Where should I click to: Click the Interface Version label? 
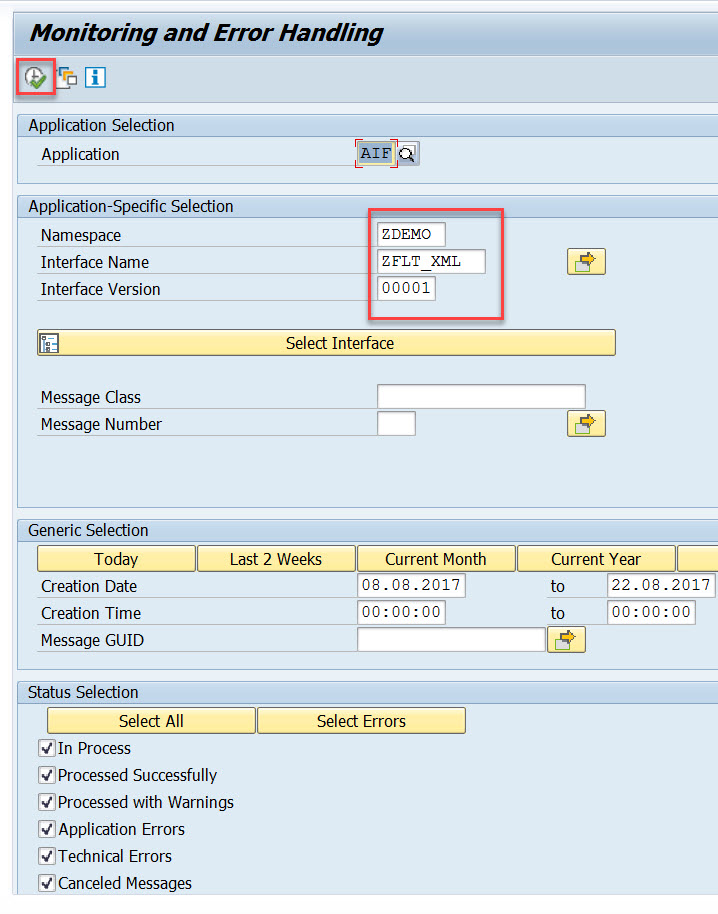pos(100,289)
